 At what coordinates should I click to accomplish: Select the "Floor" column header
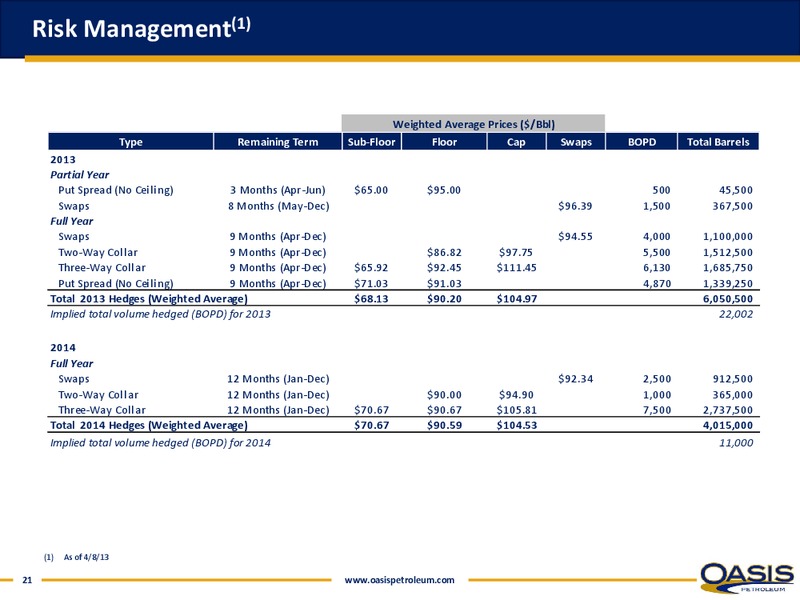tap(444, 142)
